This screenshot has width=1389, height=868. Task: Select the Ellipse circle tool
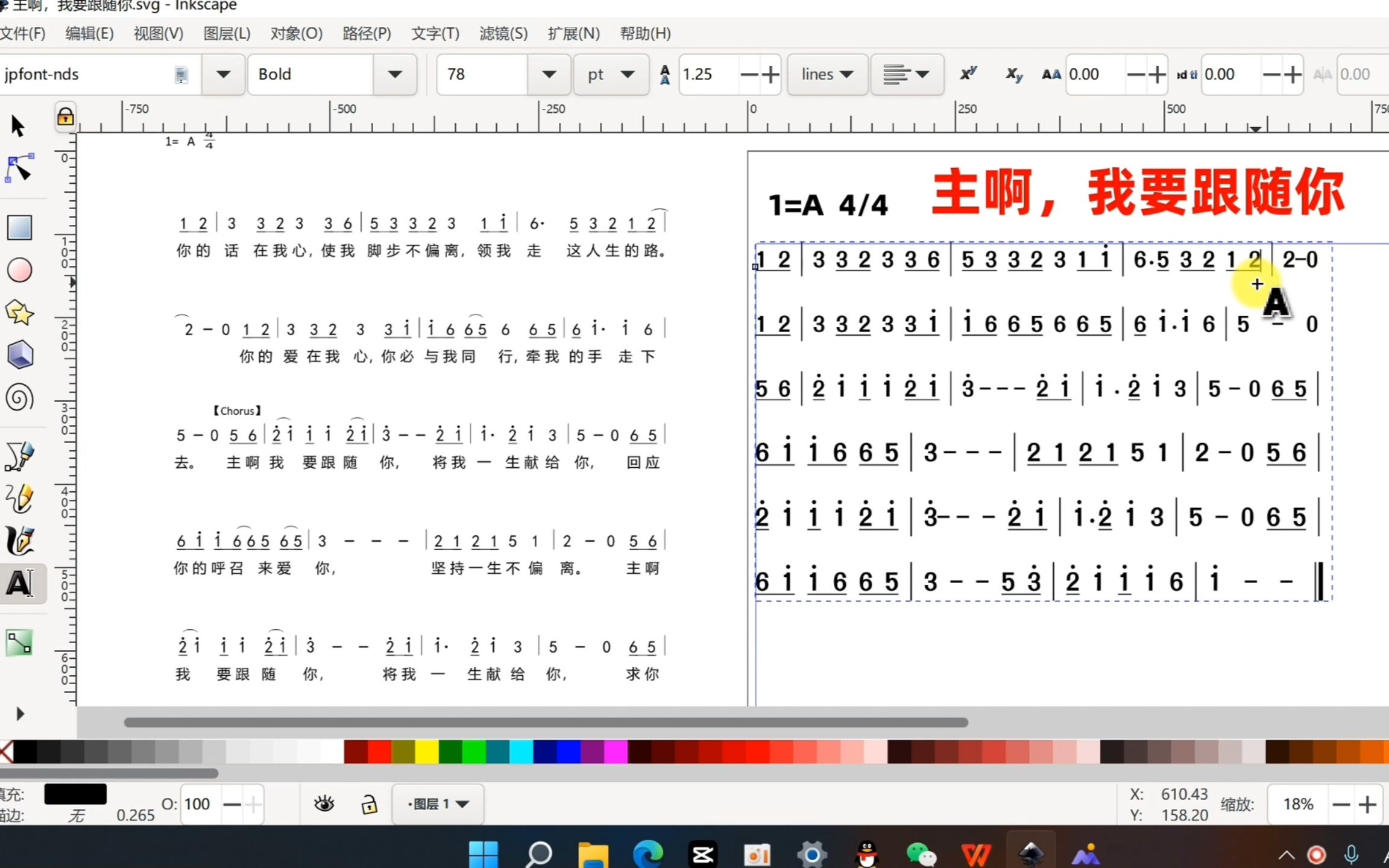click(19, 270)
